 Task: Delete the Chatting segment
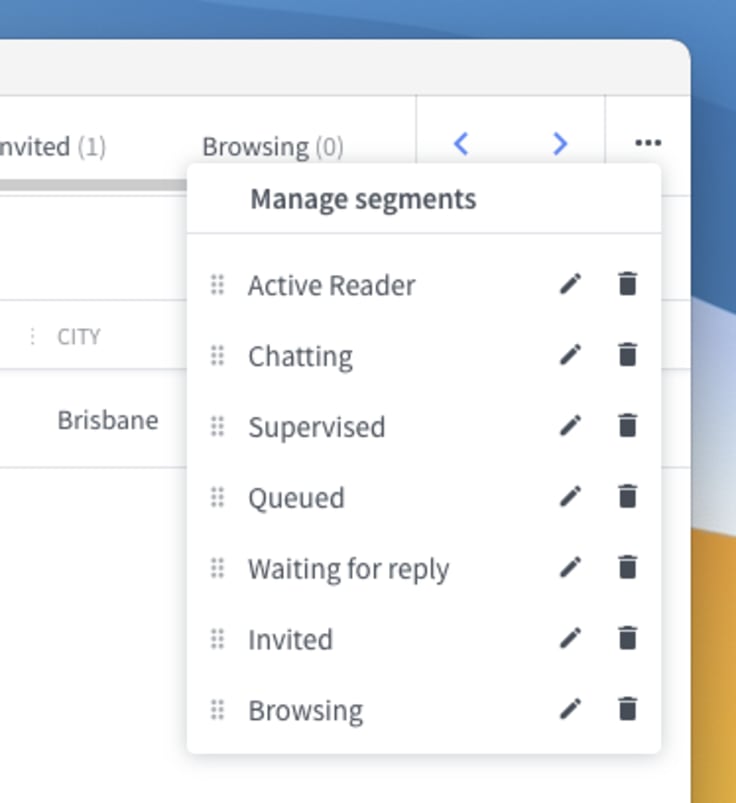(627, 354)
